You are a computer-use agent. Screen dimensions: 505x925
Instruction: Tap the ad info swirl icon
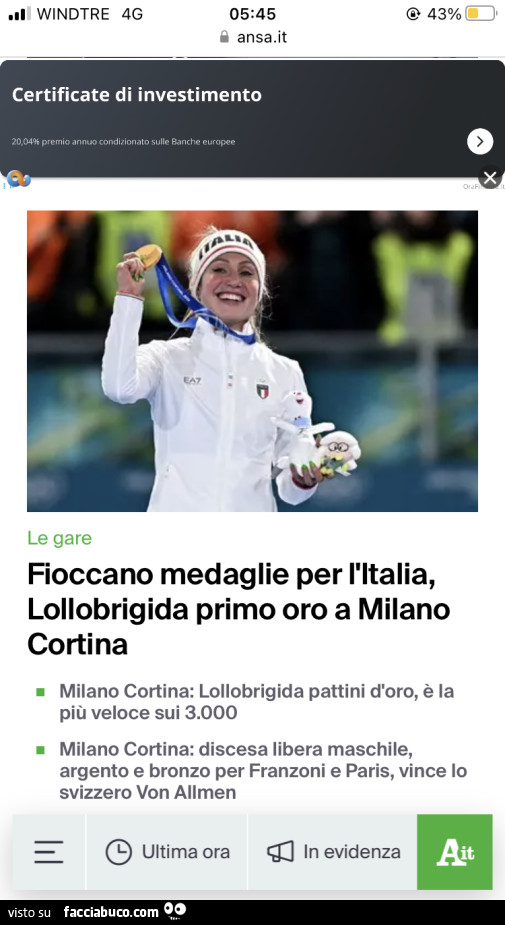18,179
